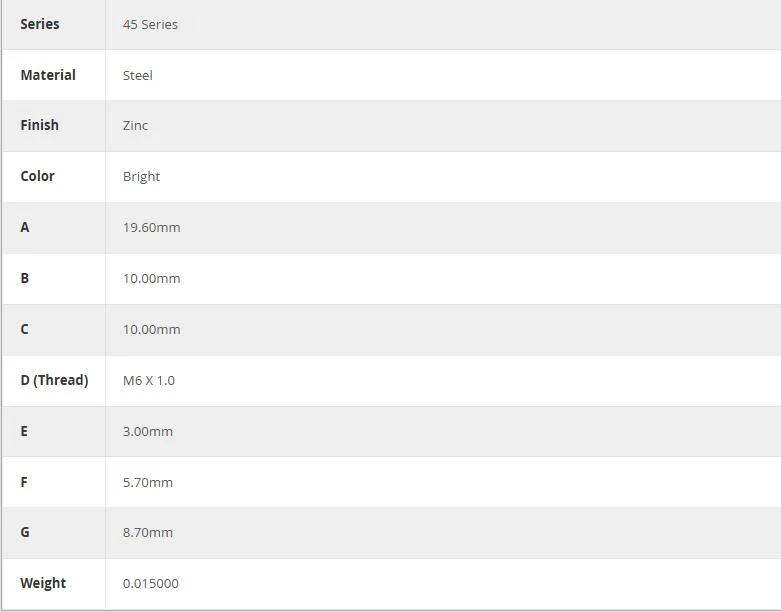Click the 3.00mm dimension E value
The width and height of the screenshot is (781, 612).
147,432
